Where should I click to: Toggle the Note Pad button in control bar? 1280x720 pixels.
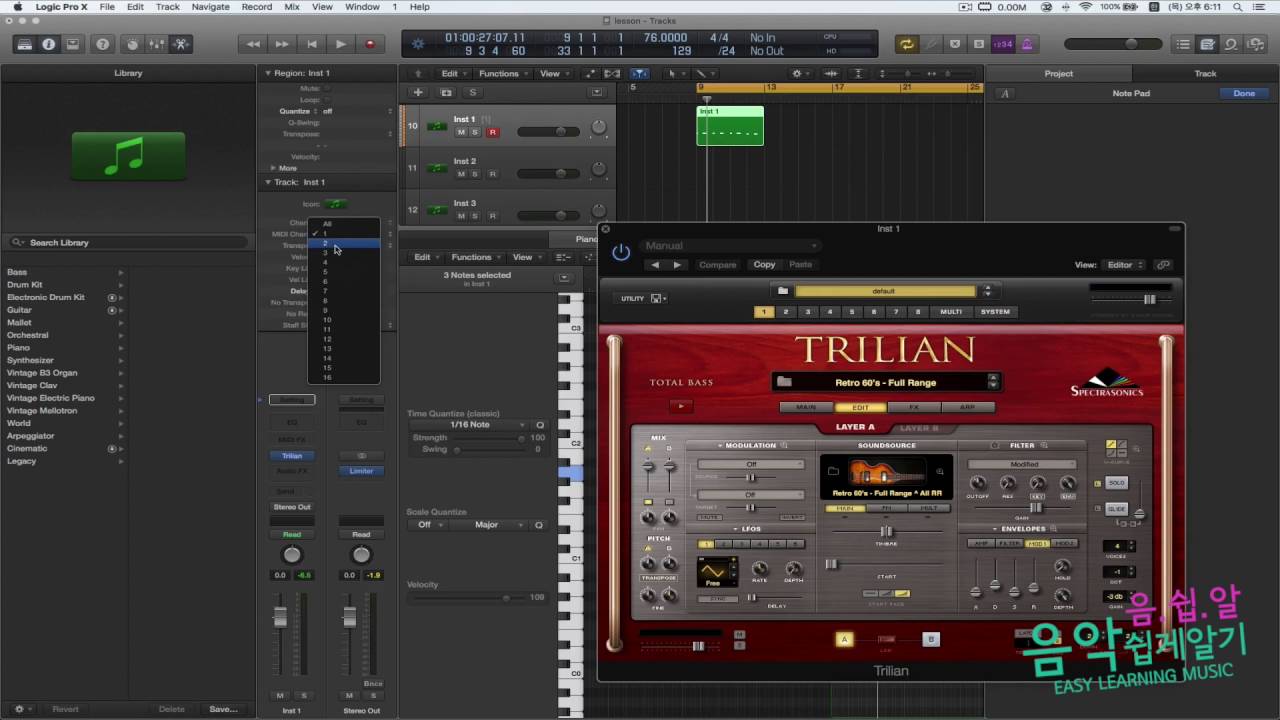pyautogui.click(x=1207, y=44)
